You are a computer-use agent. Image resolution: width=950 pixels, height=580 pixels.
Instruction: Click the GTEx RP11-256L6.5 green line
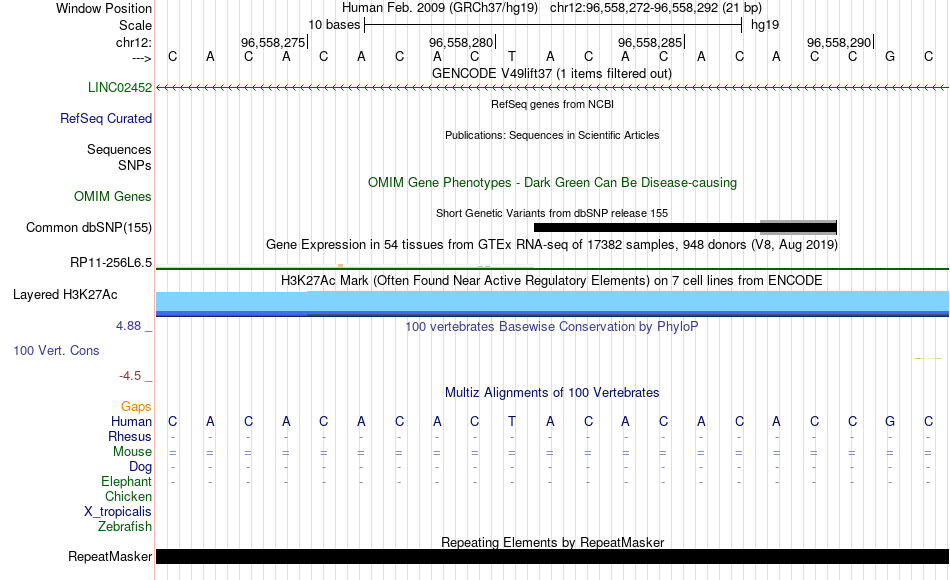point(552,268)
